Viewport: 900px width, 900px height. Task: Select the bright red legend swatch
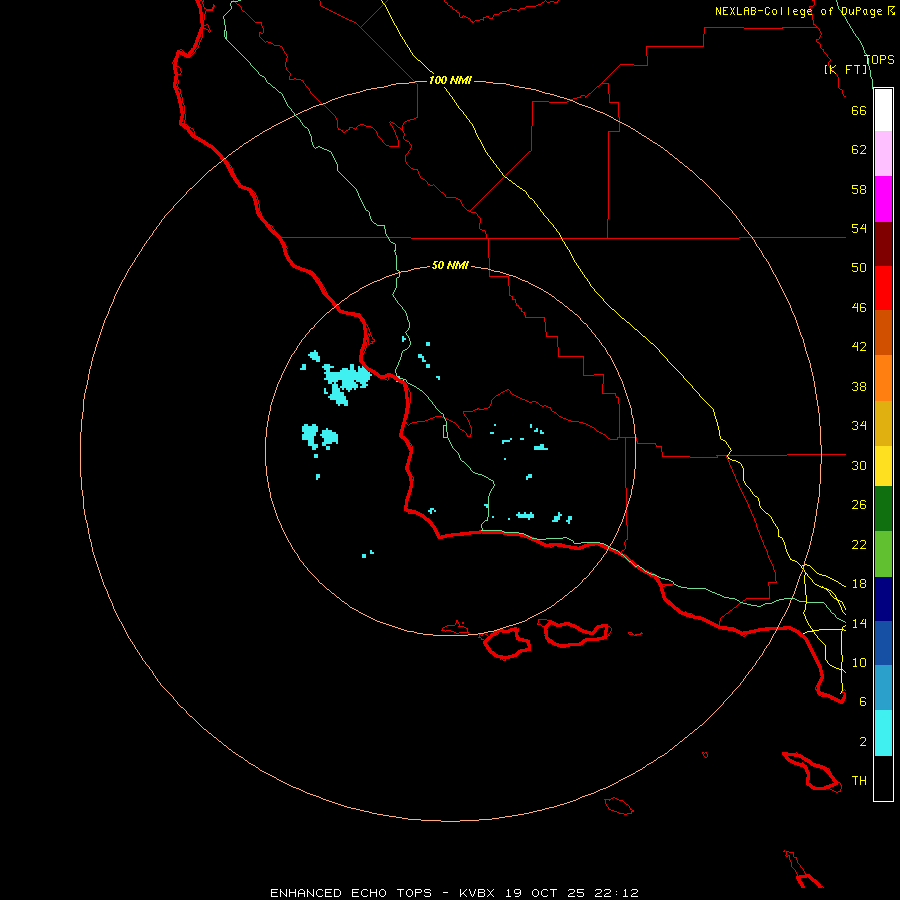[x=883, y=288]
